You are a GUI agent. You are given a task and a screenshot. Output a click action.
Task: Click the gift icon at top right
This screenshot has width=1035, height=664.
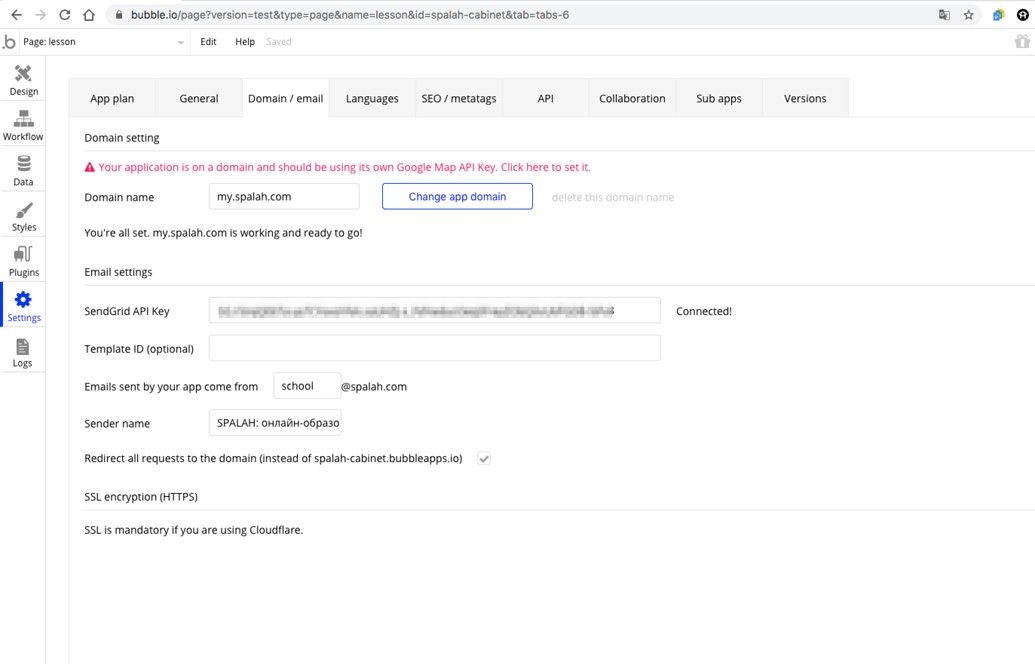pos(1021,42)
